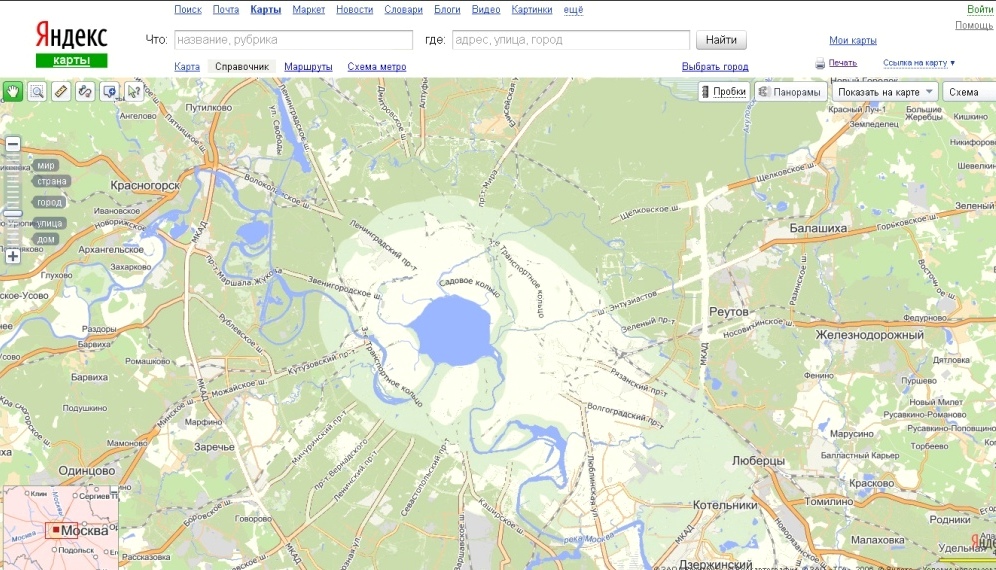Click the zoom slider handle
Image resolution: width=996 pixels, height=570 pixels.
coord(13,213)
